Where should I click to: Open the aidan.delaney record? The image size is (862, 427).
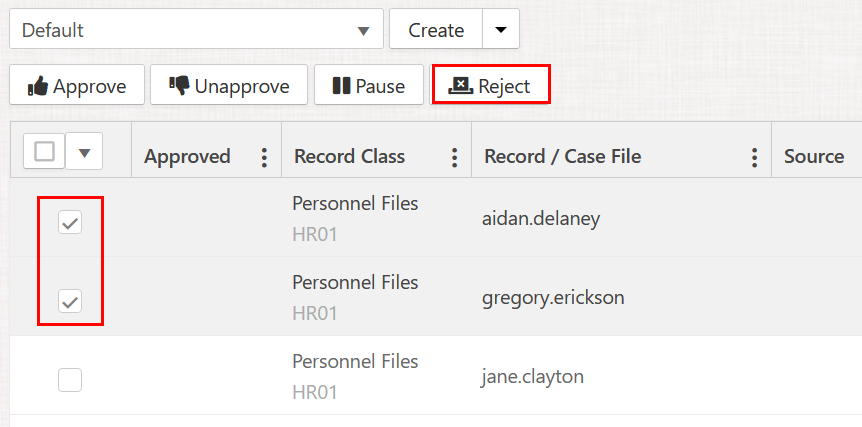pos(541,218)
